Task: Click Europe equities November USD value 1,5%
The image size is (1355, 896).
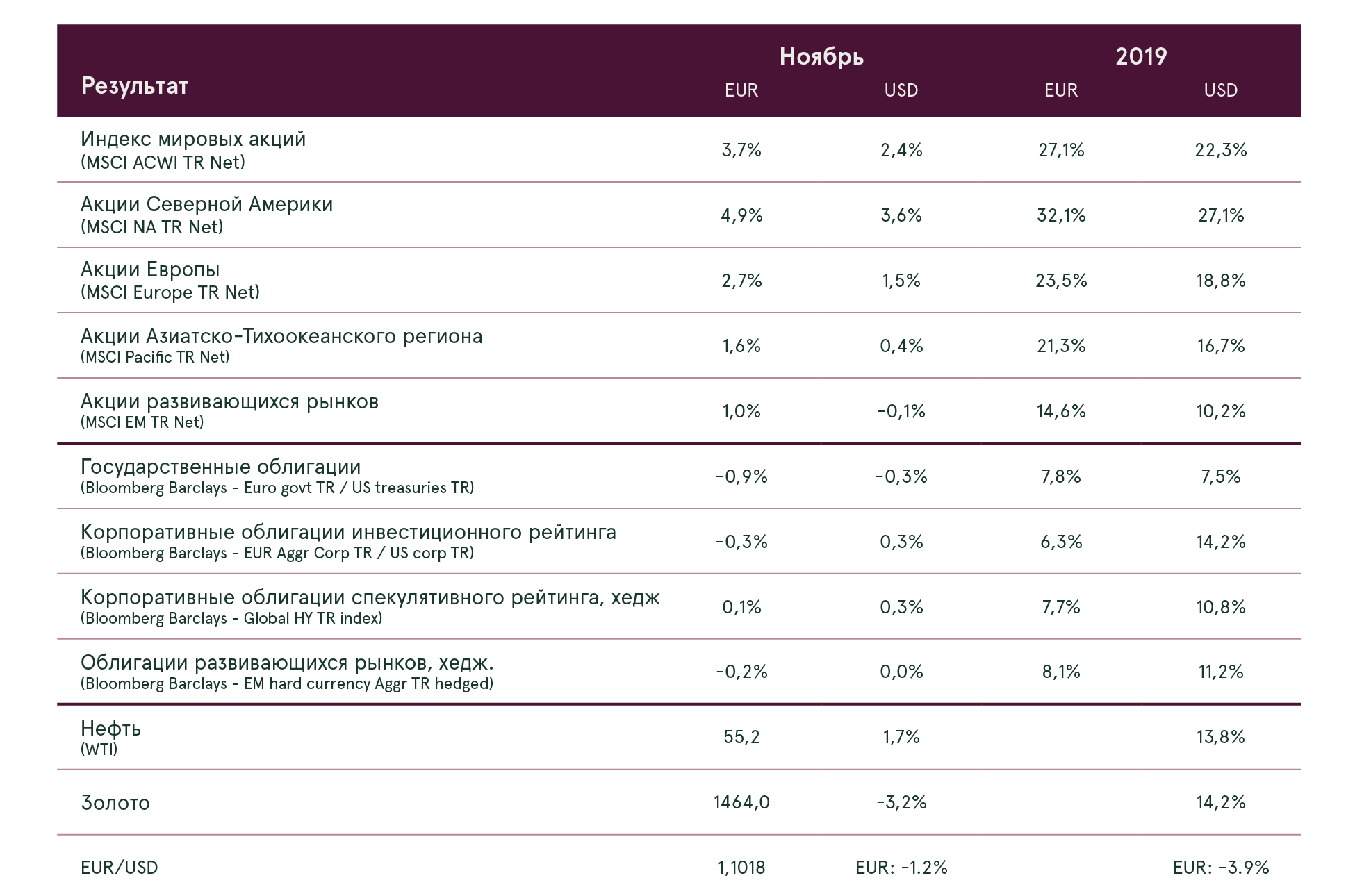Action: point(901,281)
